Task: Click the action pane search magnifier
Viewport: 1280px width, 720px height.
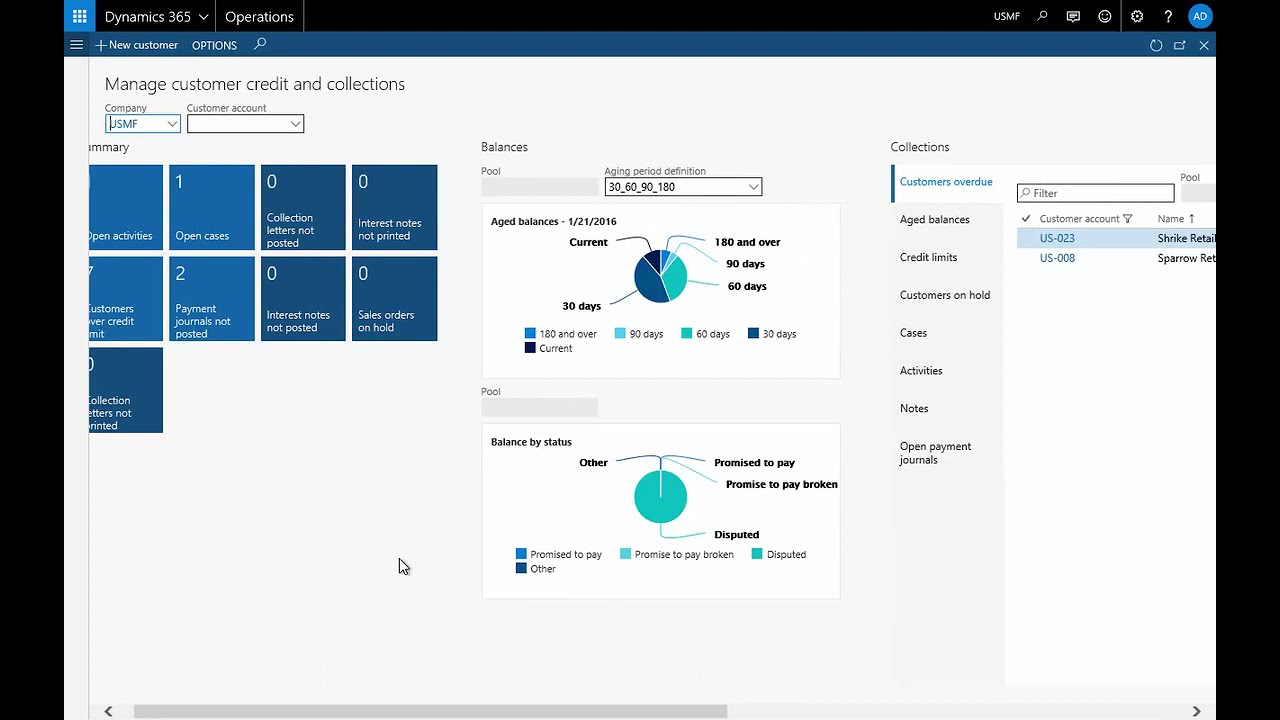Action: coord(260,44)
